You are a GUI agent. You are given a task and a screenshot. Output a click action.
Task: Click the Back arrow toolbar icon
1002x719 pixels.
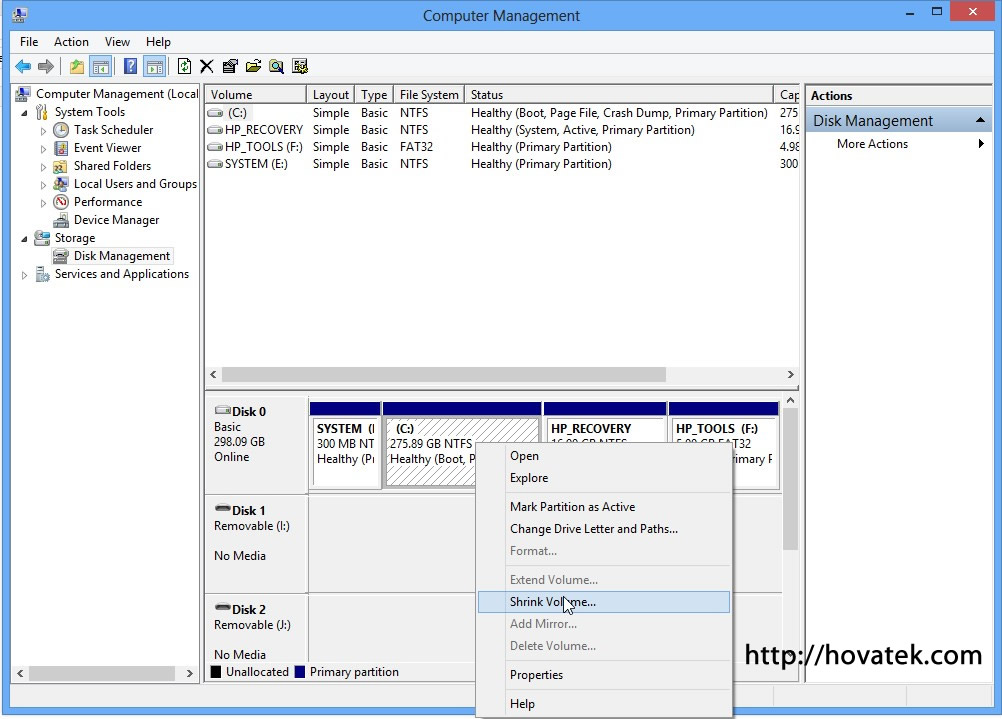tap(23, 66)
